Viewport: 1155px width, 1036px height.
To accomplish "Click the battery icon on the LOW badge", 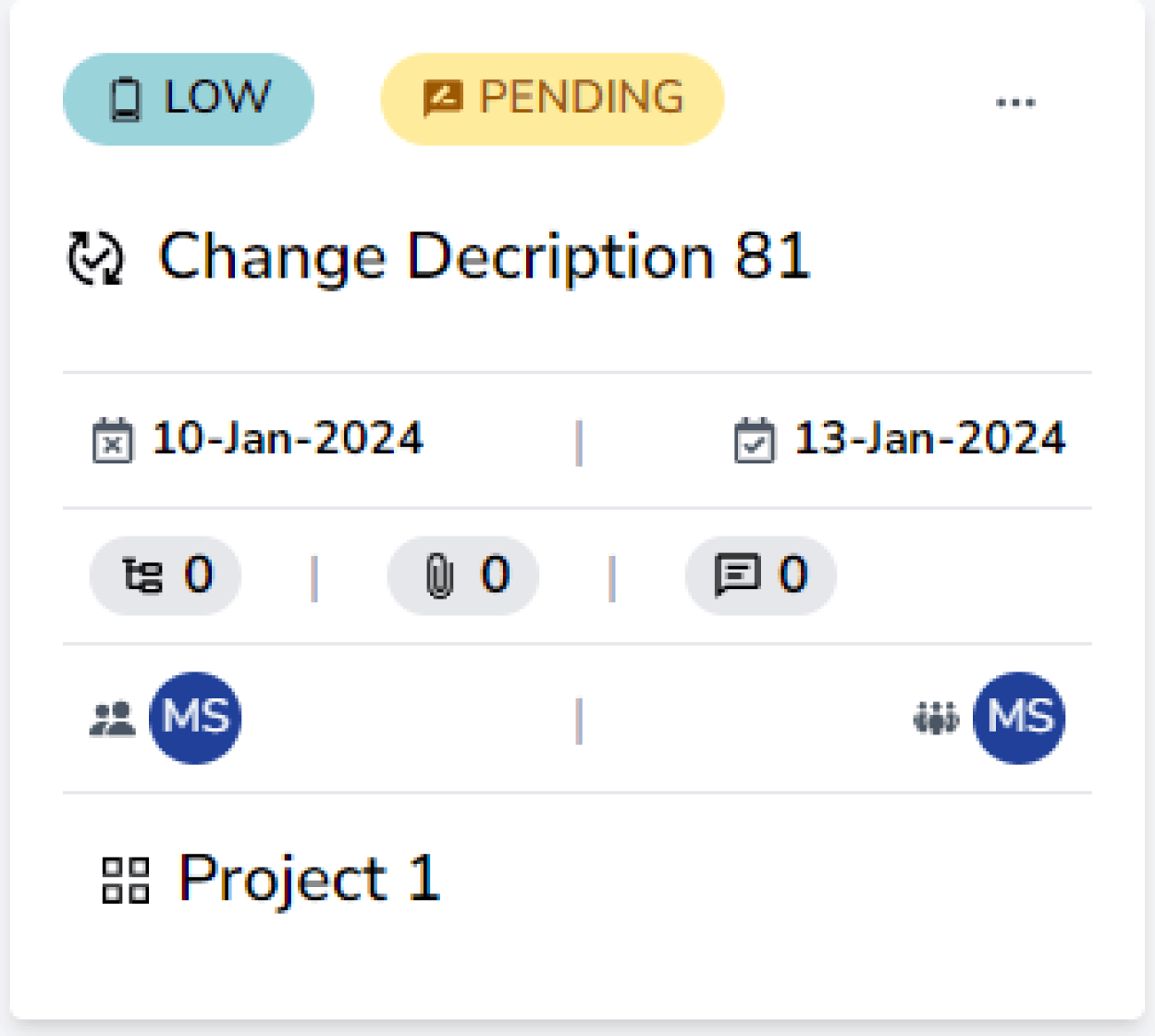I will [127, 97].
